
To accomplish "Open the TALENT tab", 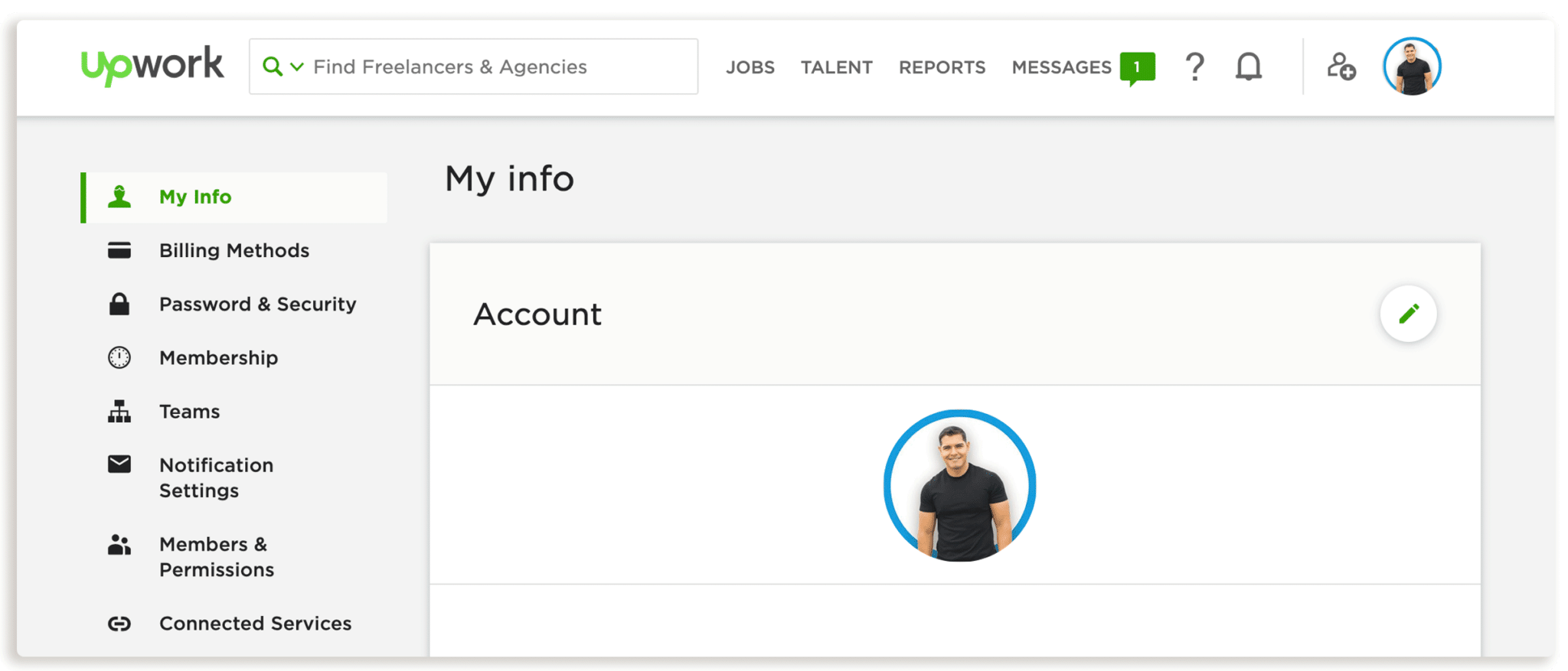I will click(x=837, y=67).
